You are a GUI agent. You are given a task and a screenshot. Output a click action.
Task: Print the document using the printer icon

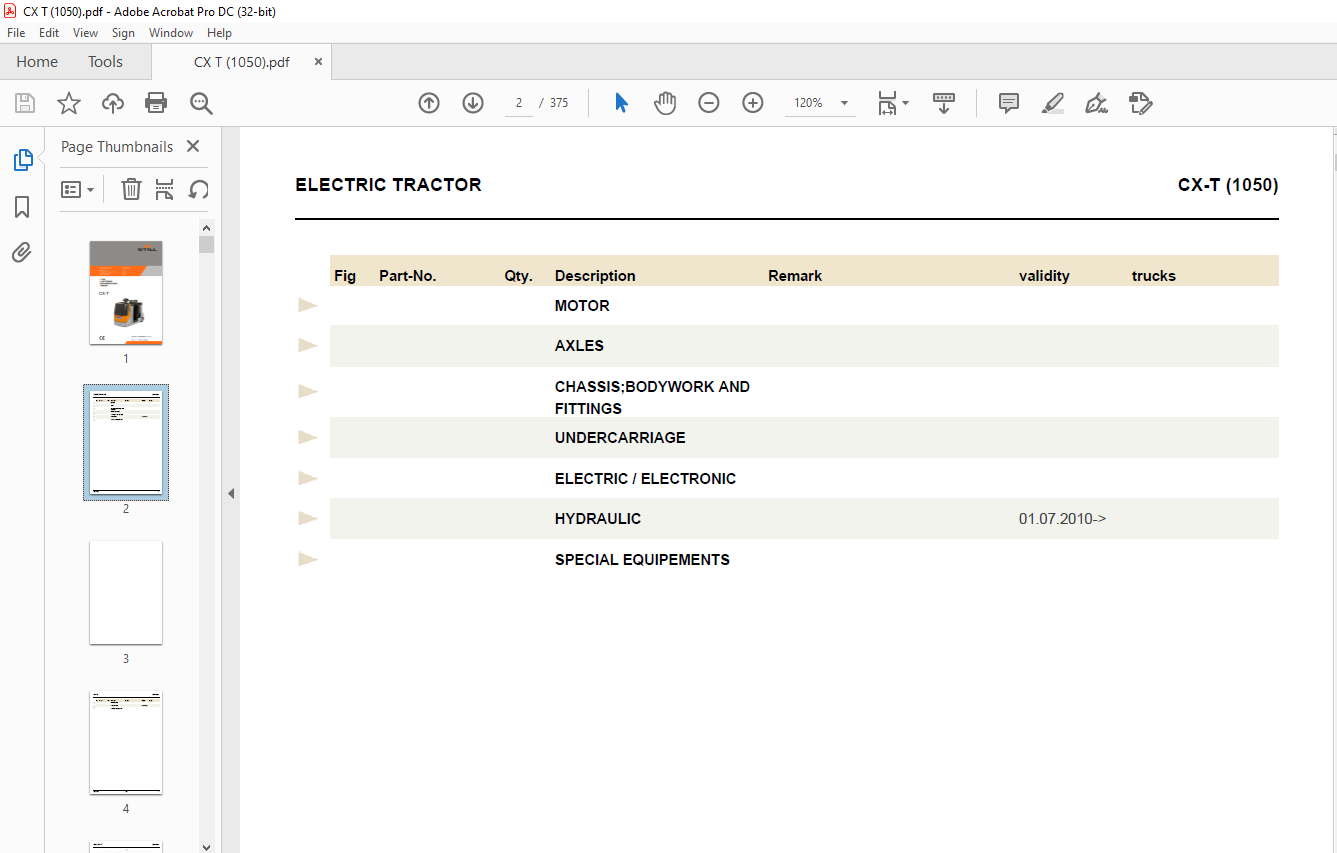tap(156, 103)
